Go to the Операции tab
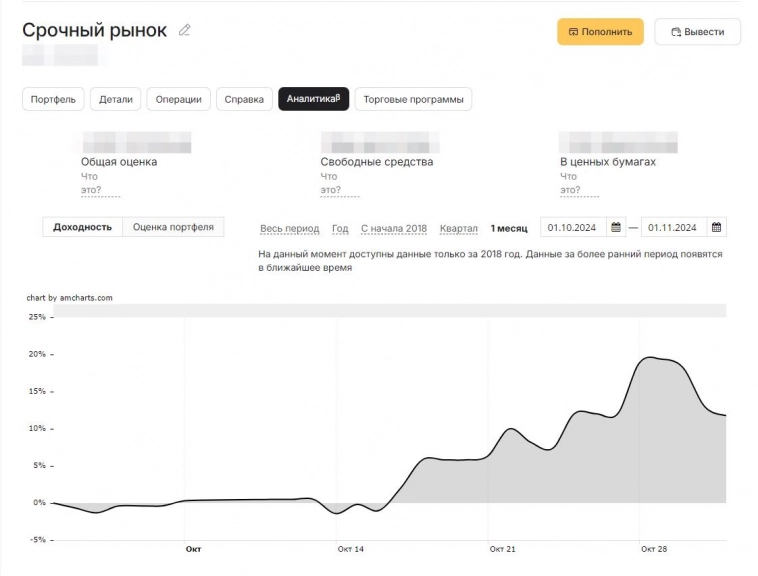758x576 pixels. [179, 99]
